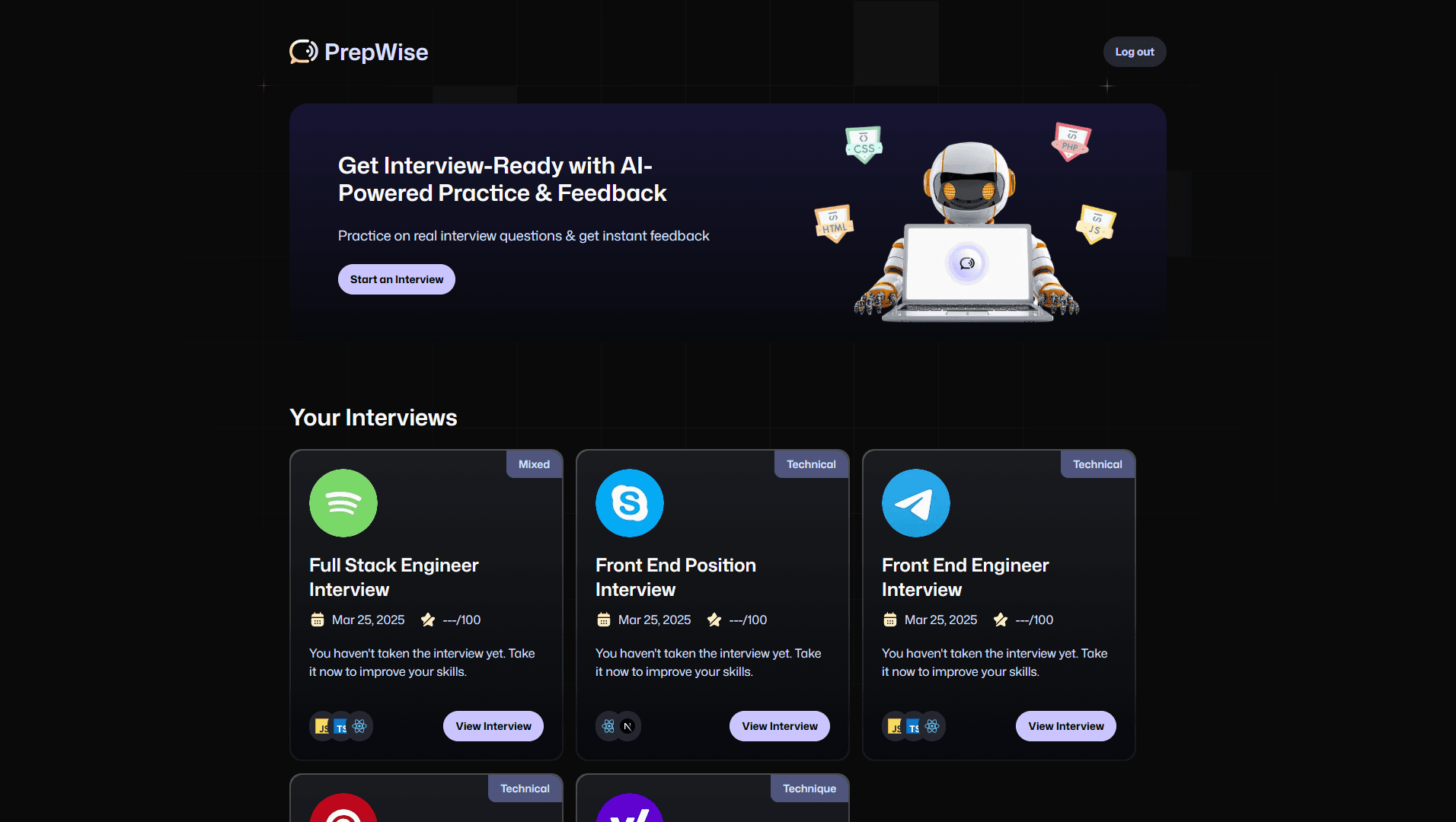
Task: Open the Technique label on bottom card
Action: click(809, 788)
